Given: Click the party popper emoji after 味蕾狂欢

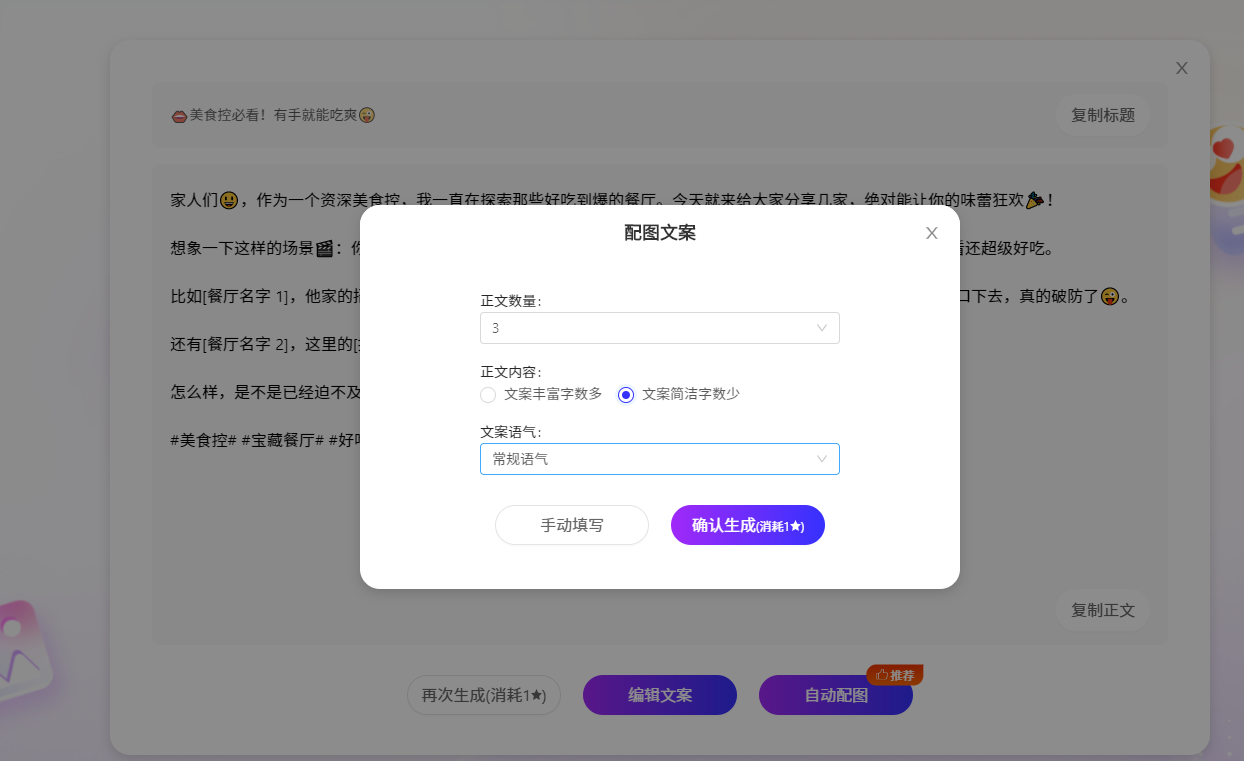Looking at the screenshot, I should pyautogui.click(x=1035, y=200).
